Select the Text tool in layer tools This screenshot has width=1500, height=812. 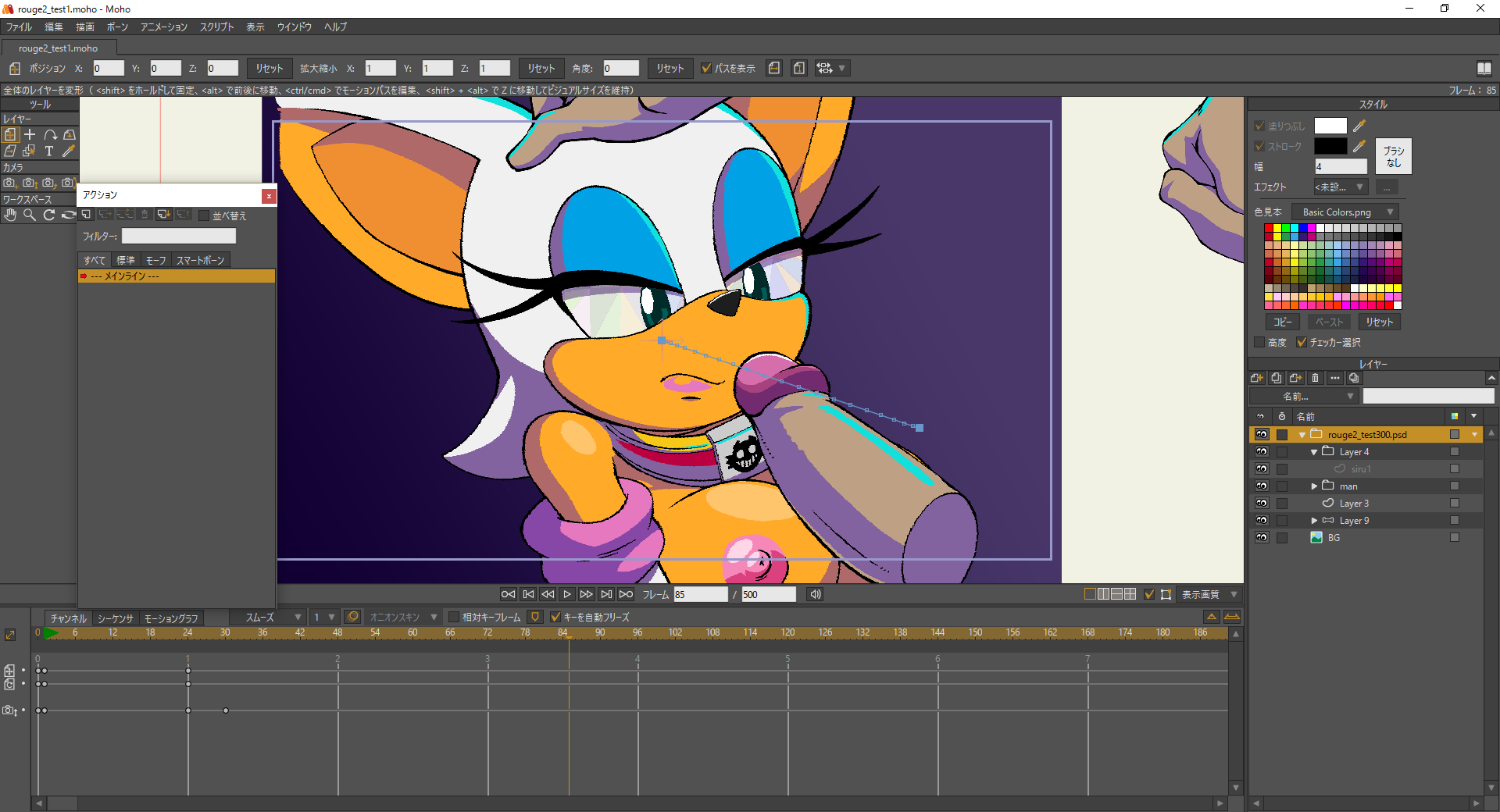(x=49, y=151)
